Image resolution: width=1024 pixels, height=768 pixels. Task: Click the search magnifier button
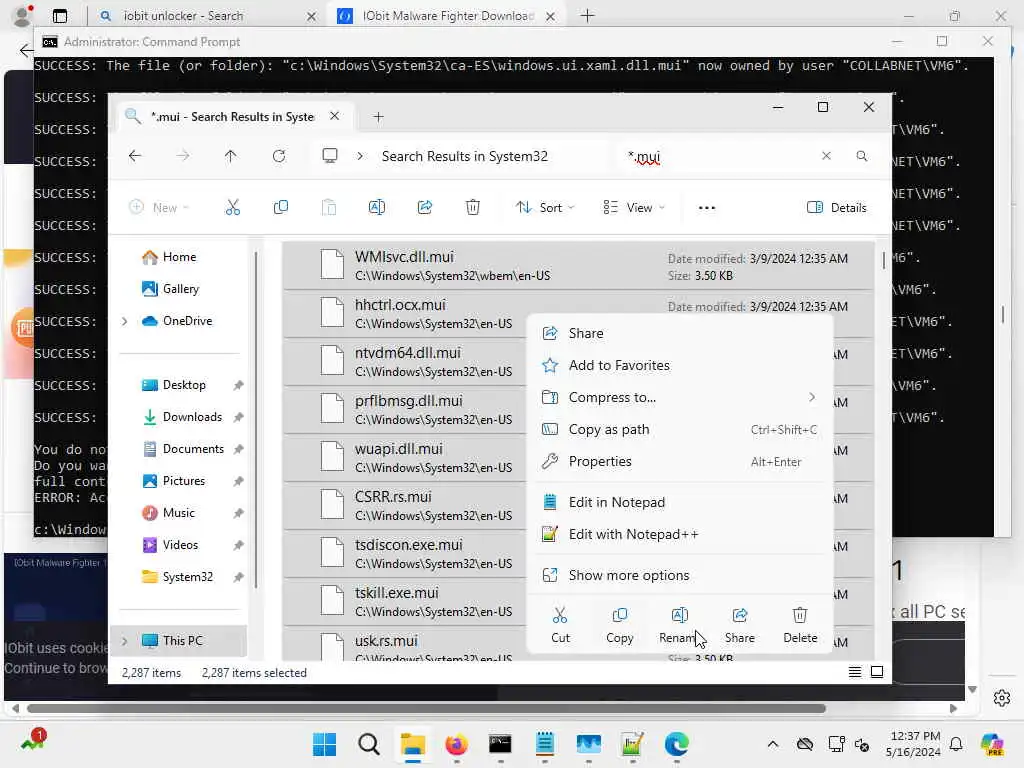(x=862, y=156)
